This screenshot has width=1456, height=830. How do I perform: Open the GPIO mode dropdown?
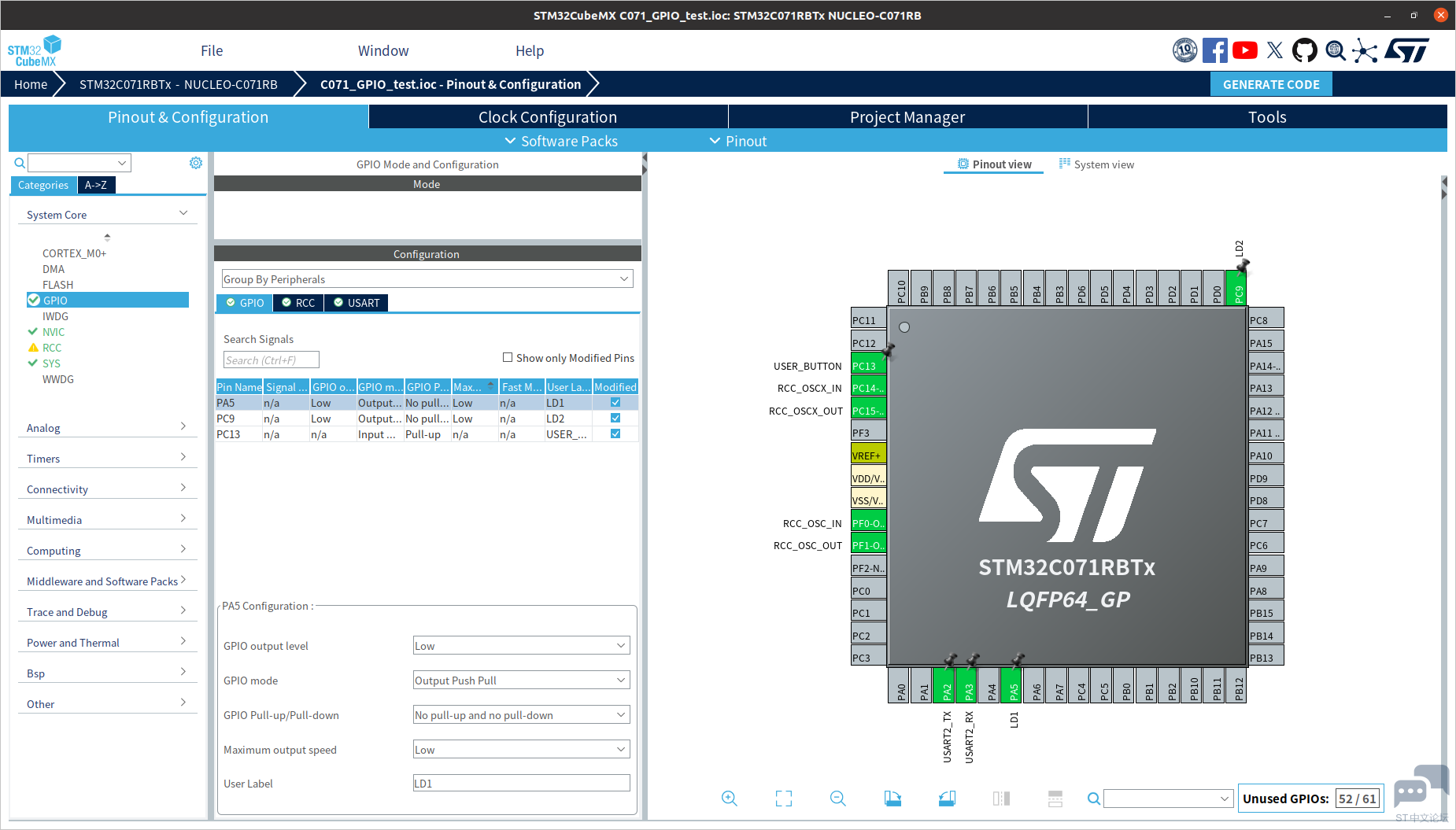coord(522,681)
